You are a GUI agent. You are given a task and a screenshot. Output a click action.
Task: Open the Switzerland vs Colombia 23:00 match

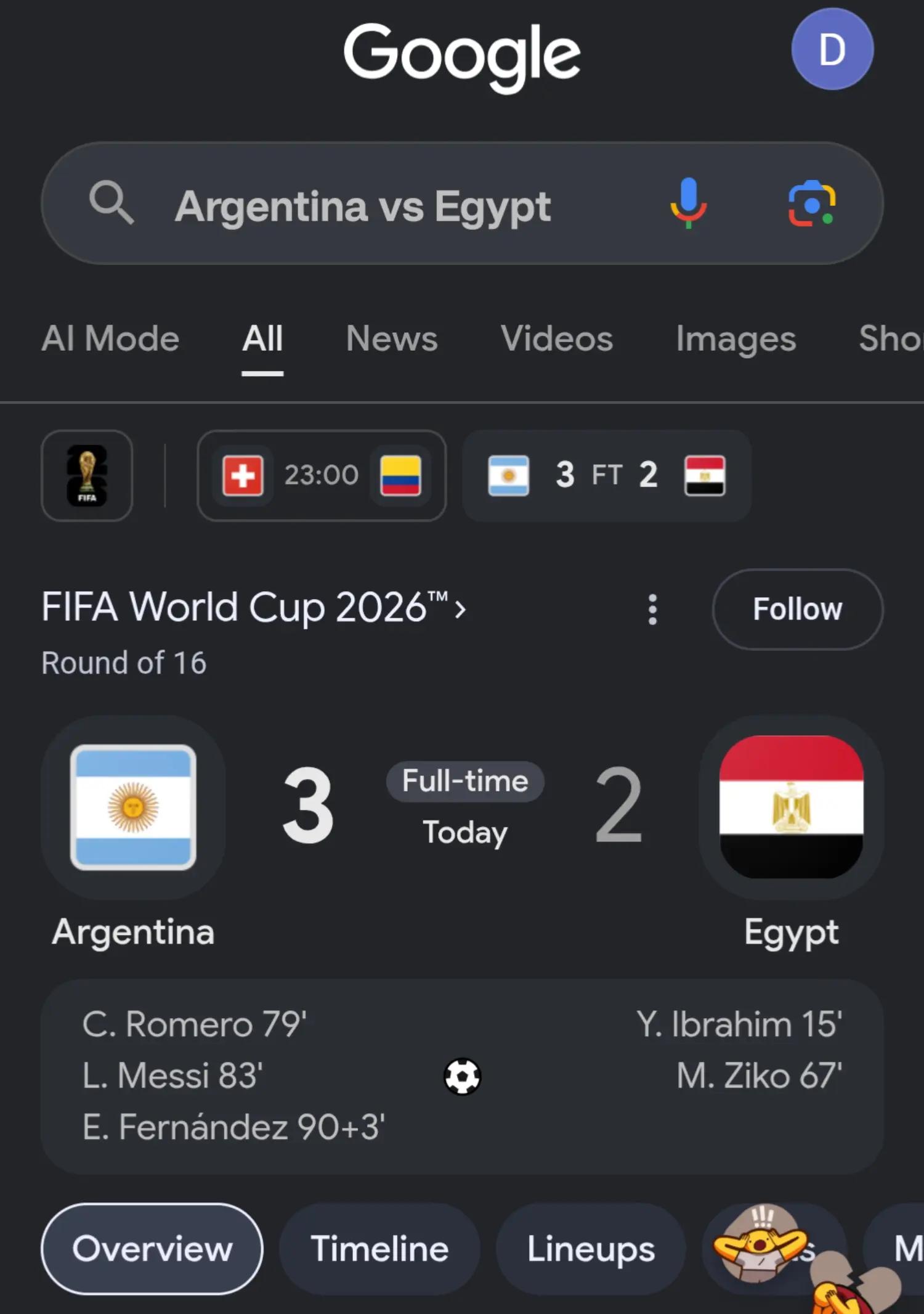(322, 476)
